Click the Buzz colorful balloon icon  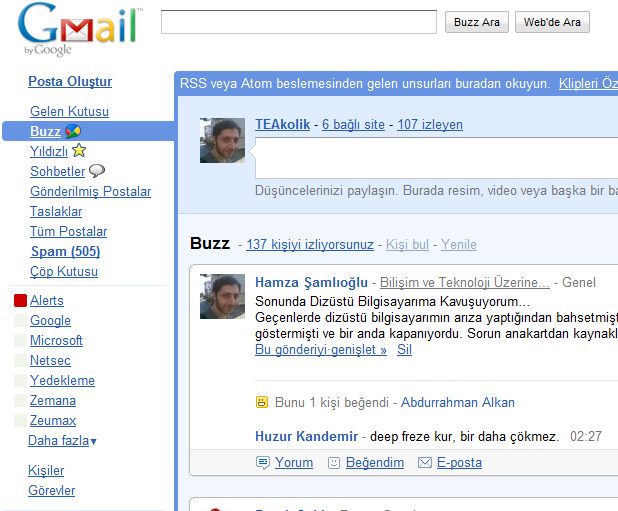coord(73,131)
